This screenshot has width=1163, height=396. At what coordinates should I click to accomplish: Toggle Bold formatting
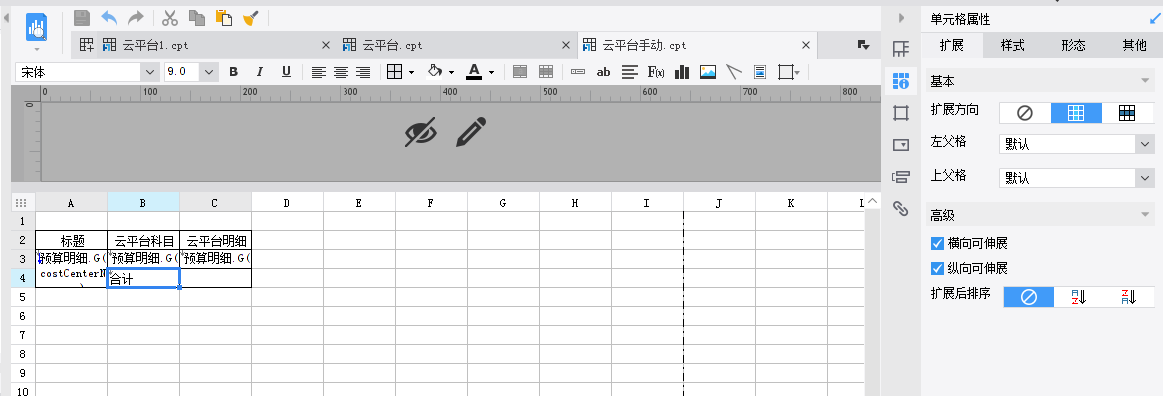click(234, 72)
